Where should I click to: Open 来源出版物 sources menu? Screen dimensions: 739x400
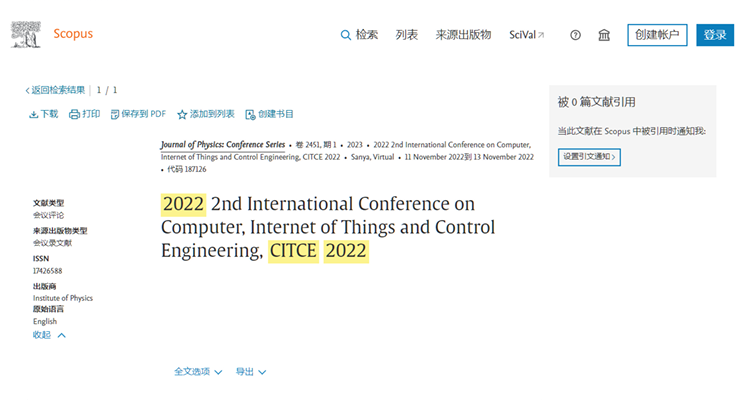click(x=463, y=35)
